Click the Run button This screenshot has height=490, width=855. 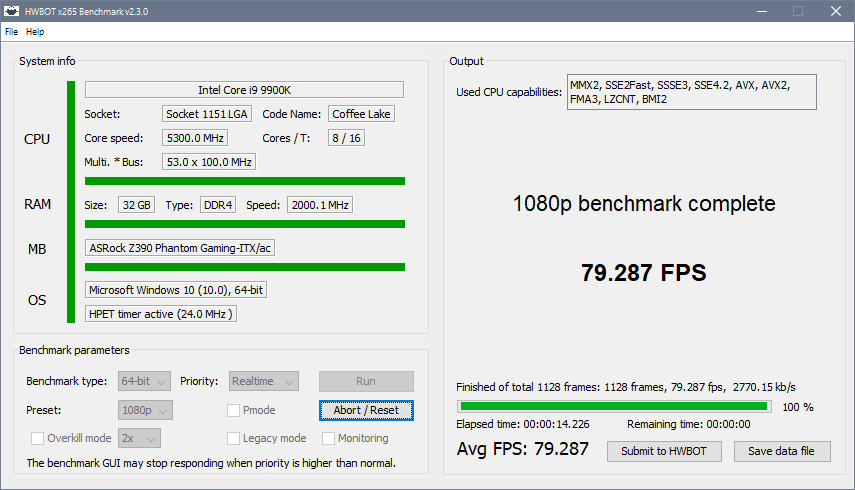click(366, 382)
